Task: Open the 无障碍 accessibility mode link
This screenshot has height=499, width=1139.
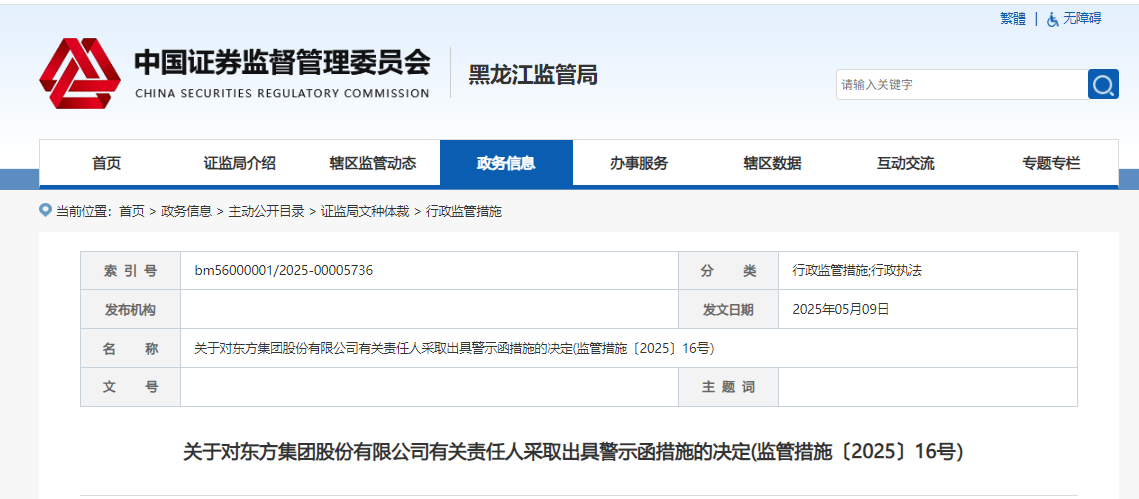Action: pyautogui.click(x=1081, y=19)
